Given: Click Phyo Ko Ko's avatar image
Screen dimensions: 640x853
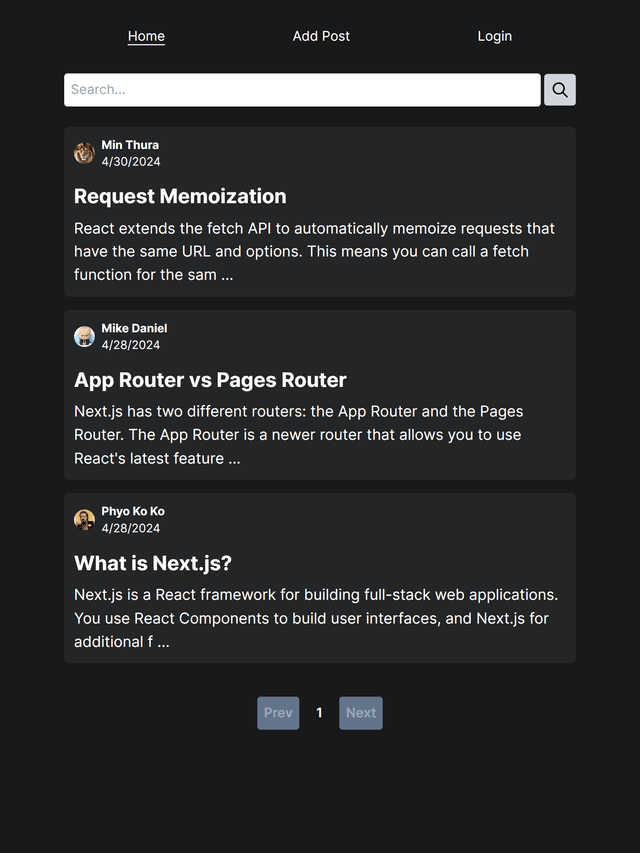Looking at the screenshot, I should point(84,520).
